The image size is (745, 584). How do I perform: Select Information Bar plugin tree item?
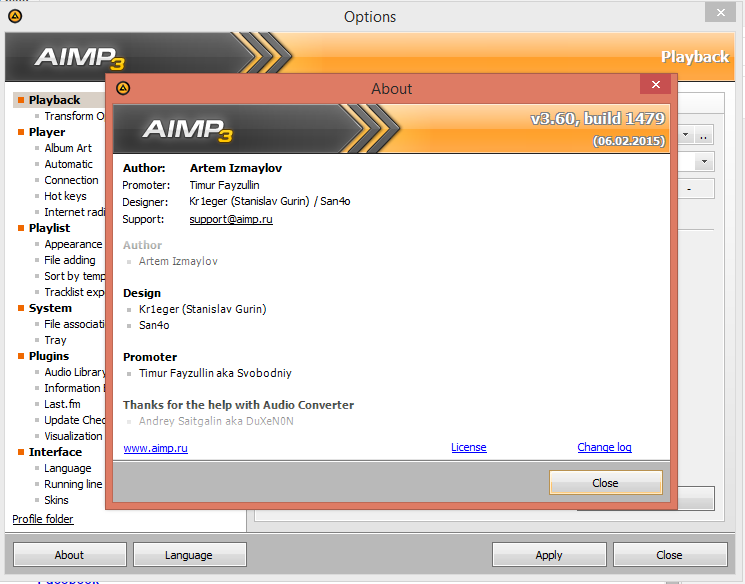pyautogui.click(x=74, y=388)
